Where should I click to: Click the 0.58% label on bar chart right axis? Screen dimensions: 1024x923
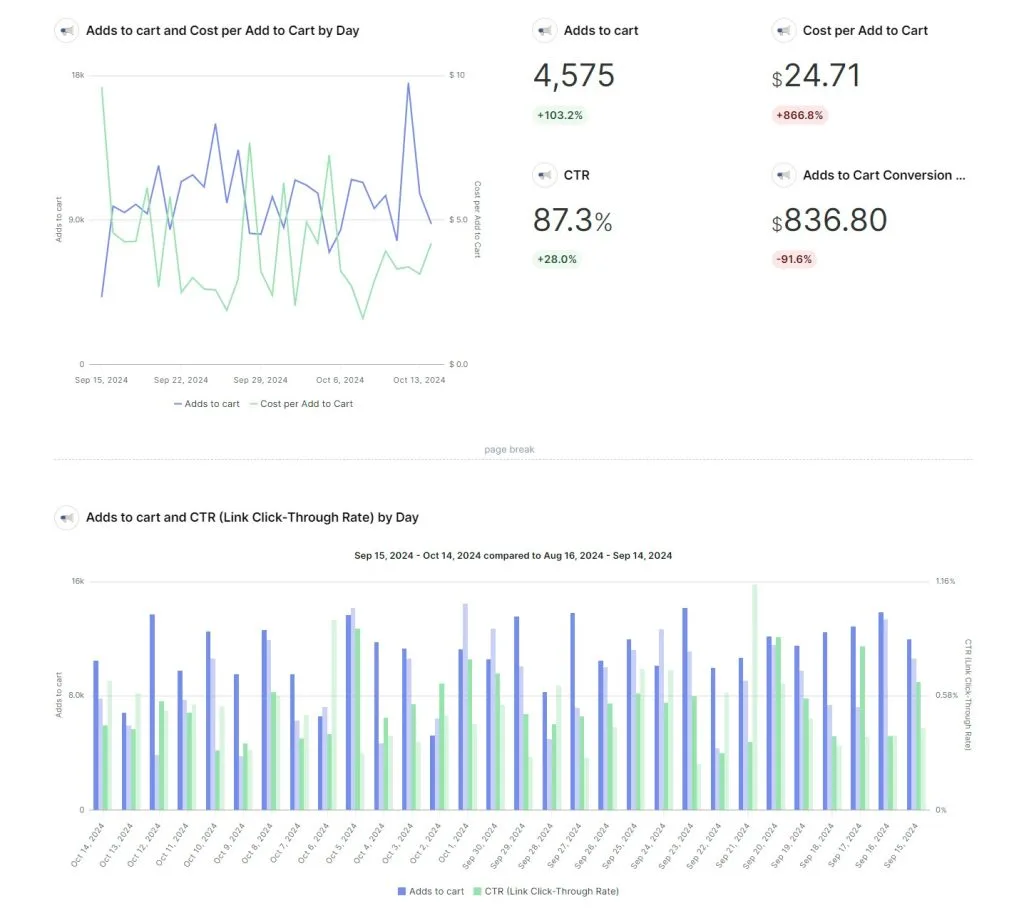pos(947,696)
